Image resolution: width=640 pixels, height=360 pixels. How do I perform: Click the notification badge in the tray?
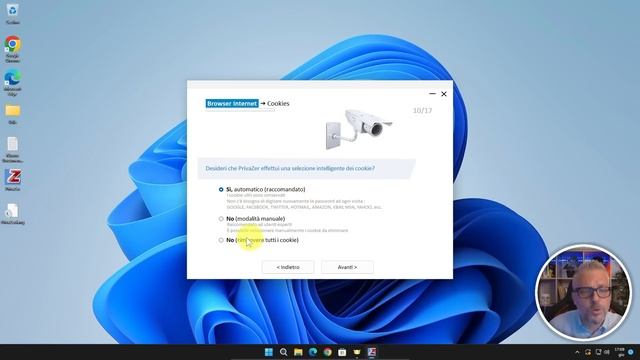631,352
